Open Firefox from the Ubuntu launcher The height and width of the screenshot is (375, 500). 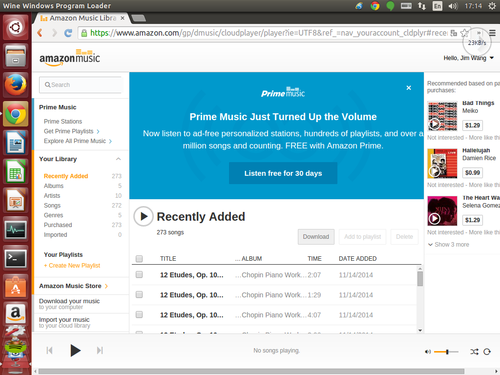15,85
